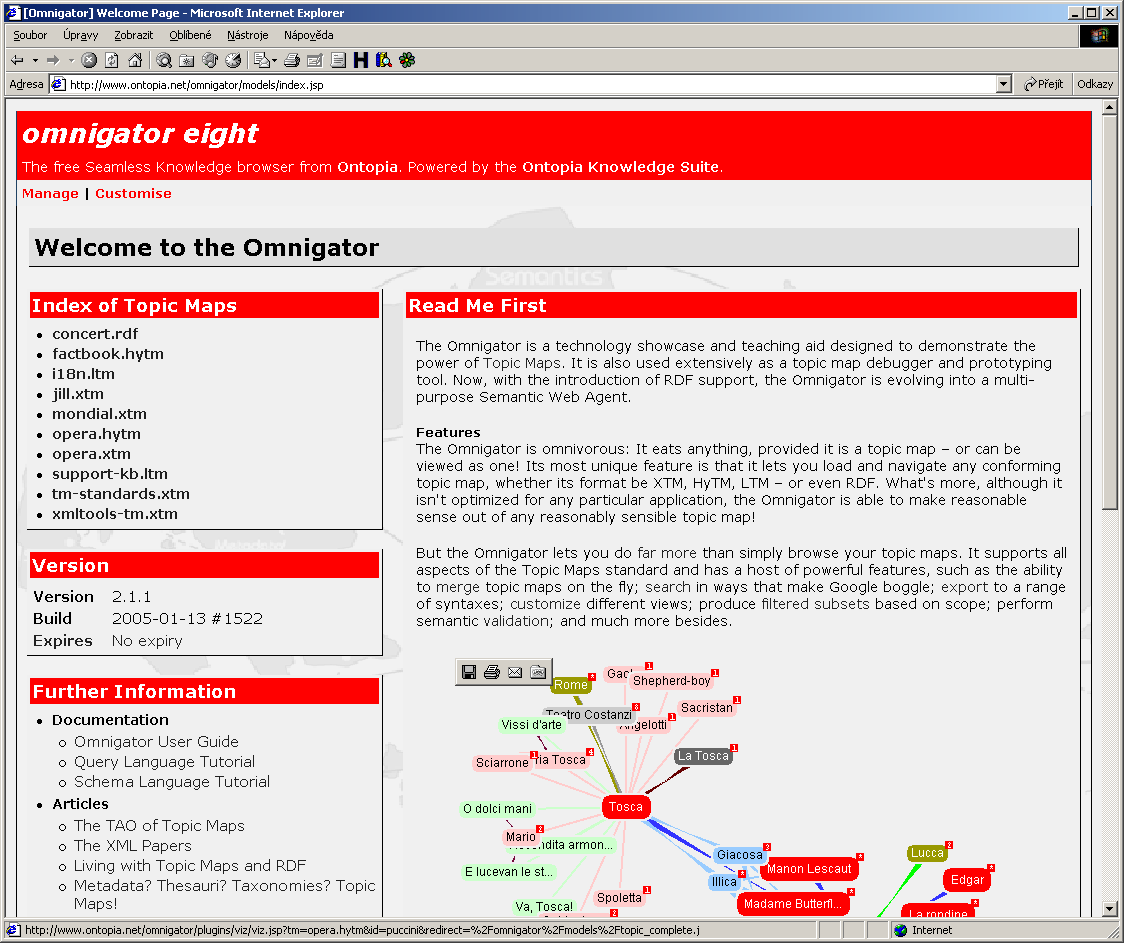Viewport: 1124px width, 943px height.
Task: Click the books with magnifier toolbar icon
Action: click(384, 60)
